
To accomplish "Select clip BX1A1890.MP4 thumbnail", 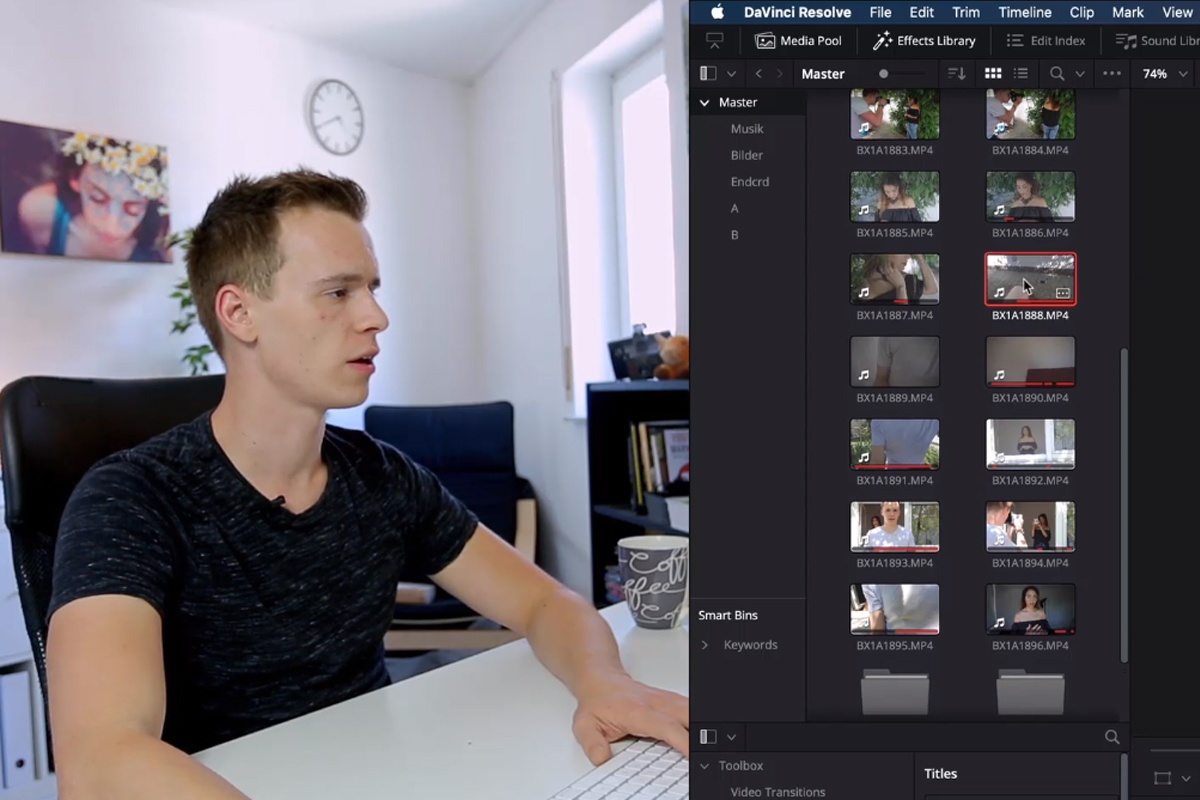I will [x=1031, y=361].
